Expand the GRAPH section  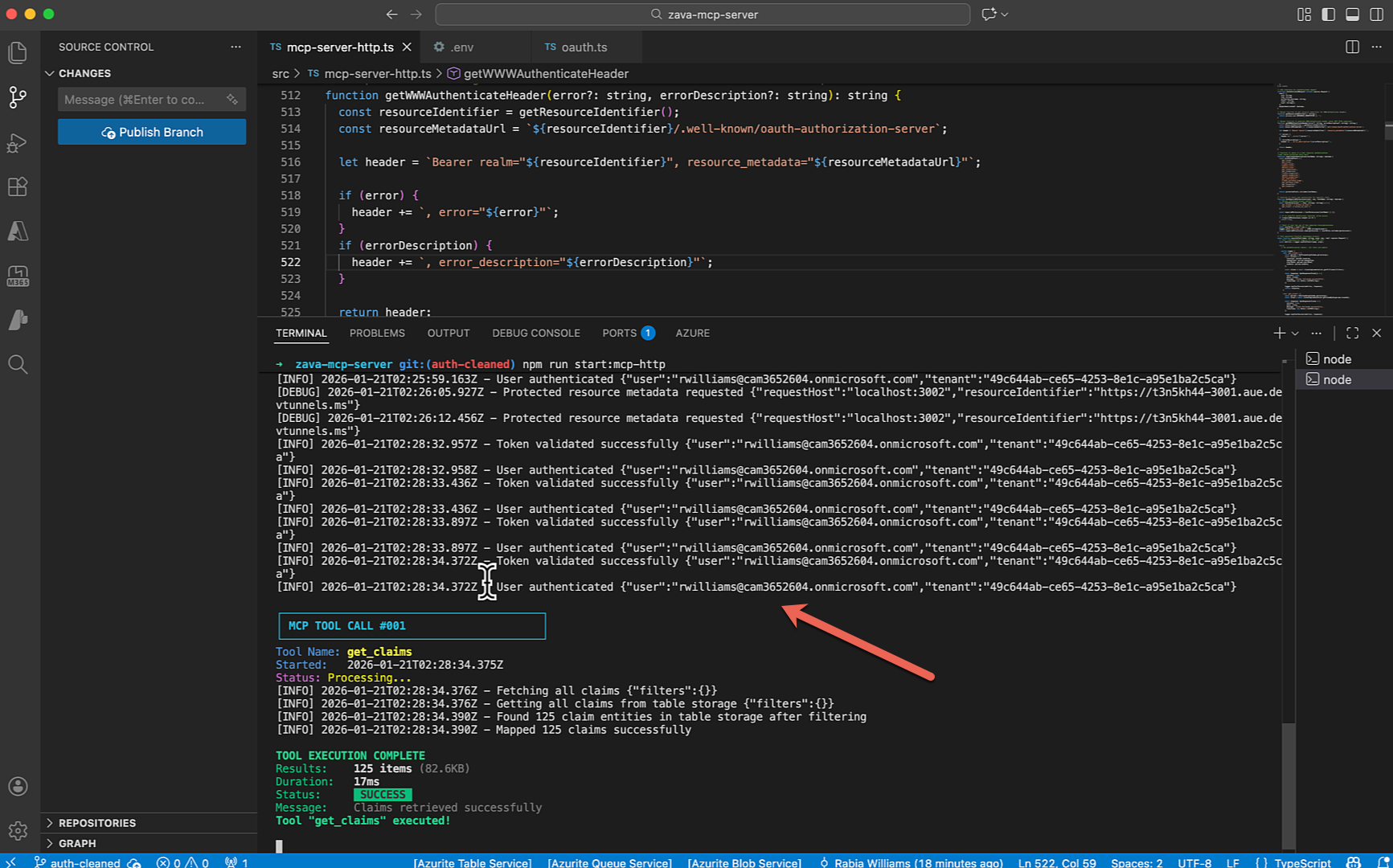(x=78, y=843)
